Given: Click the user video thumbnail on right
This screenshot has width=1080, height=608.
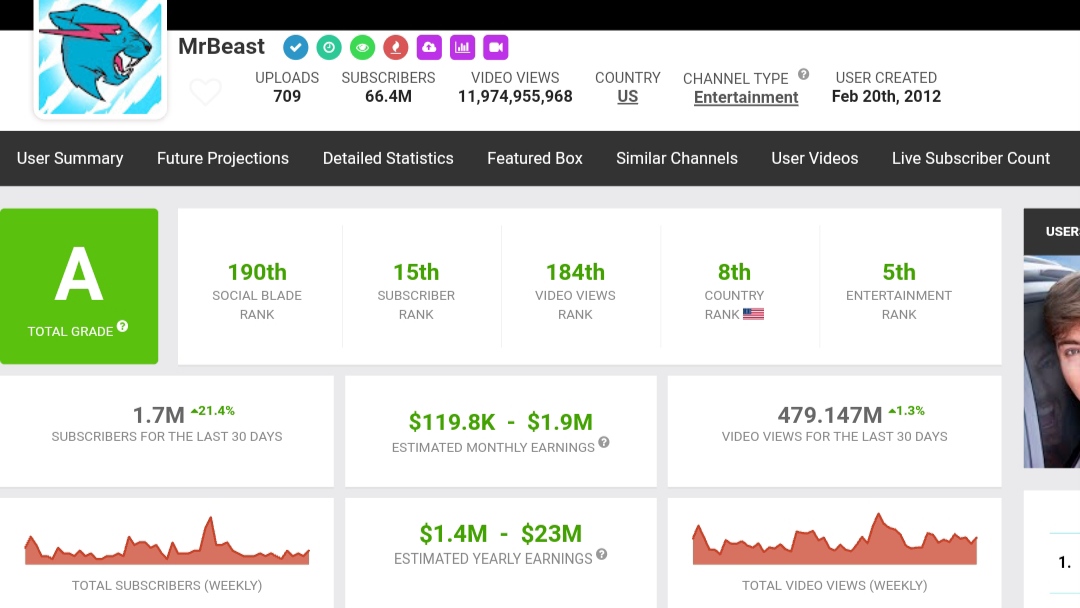Looking at the screenshot, I should tap(1052, 361).
